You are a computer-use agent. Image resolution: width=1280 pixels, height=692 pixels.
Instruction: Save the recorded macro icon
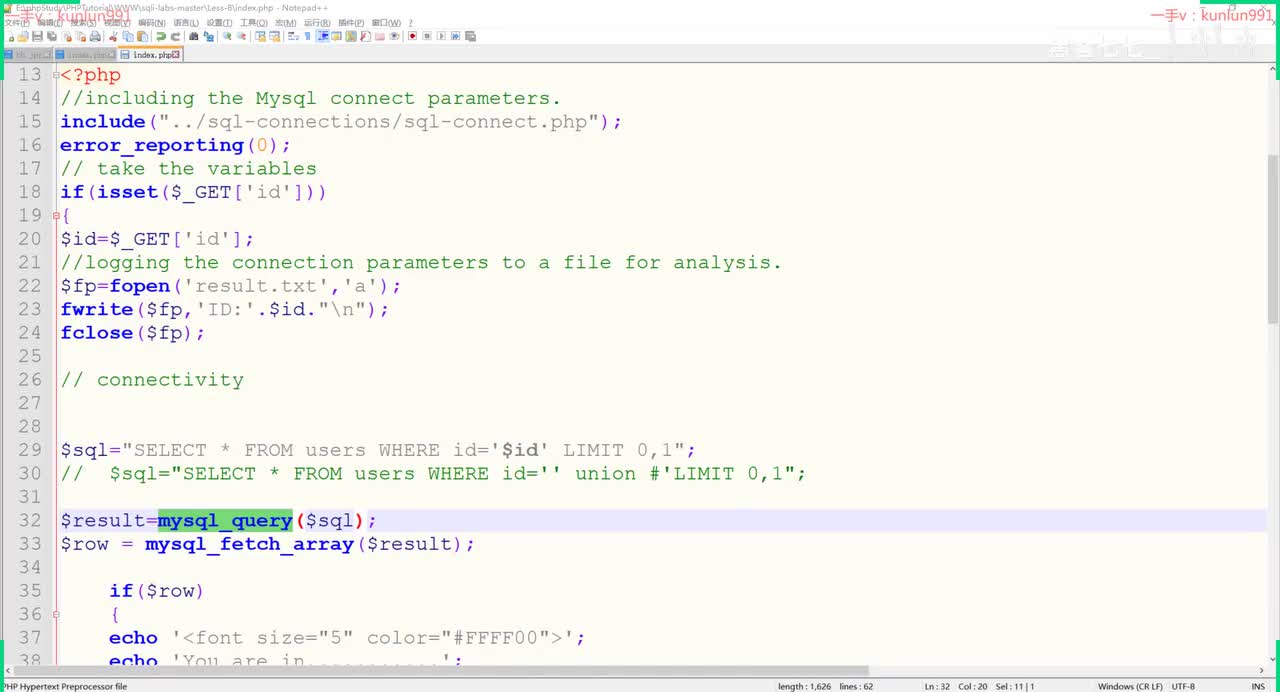click(x=470, y=36)
